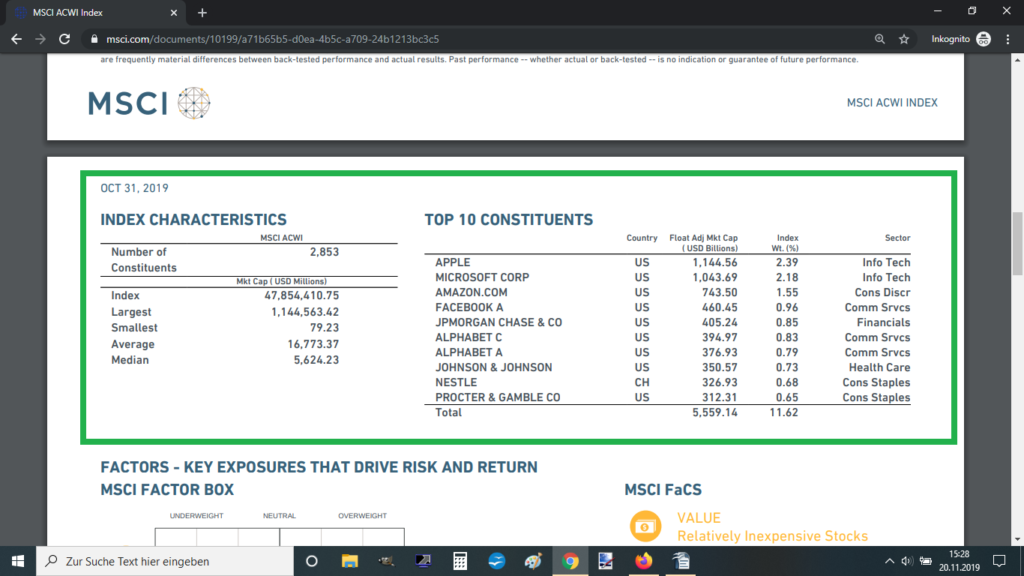
Task: Open the volume control in tray
Action: click(906, 561)
